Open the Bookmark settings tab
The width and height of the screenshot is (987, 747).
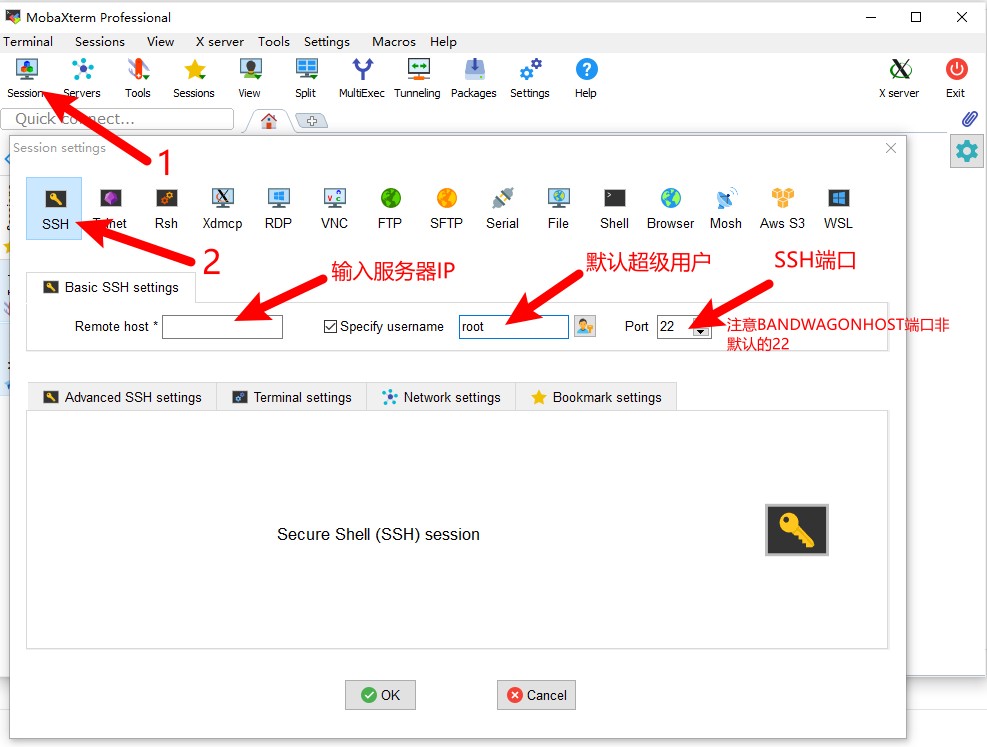[x=596, y=397]
